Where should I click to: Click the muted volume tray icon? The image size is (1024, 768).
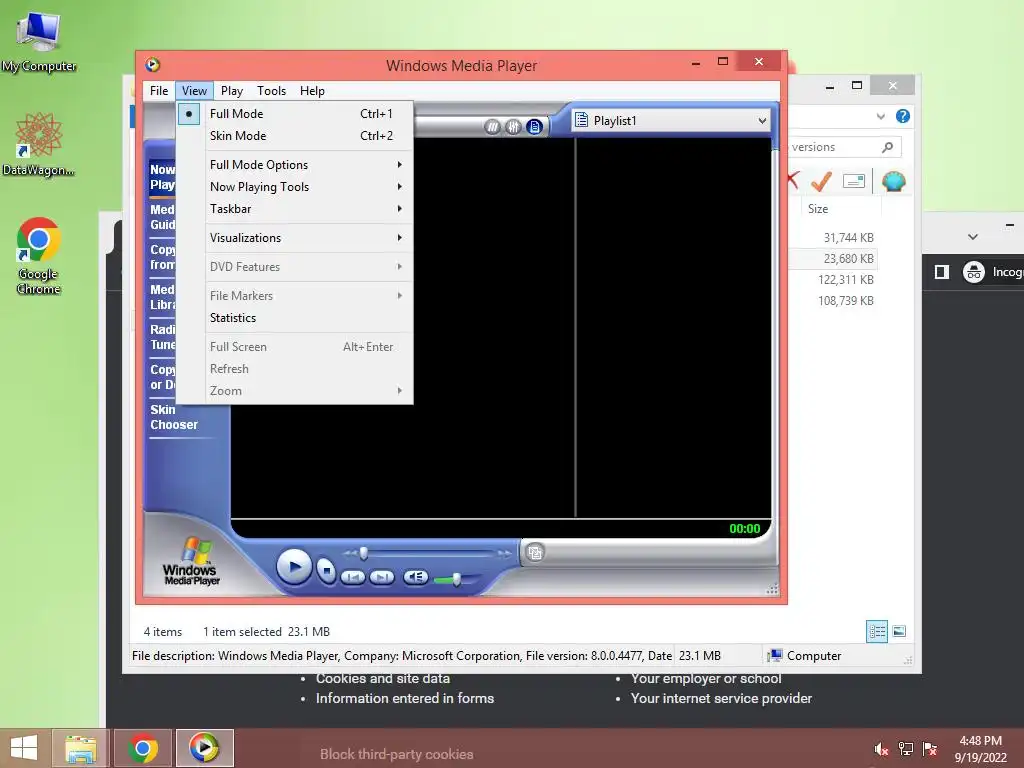pyautogui.click(x=881, y=749)
